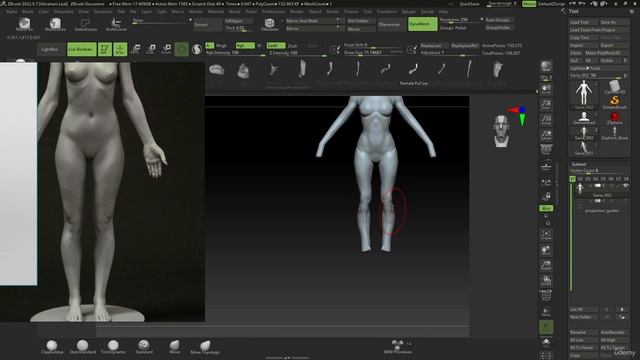
Task: Select the DamStandard brush
Action: [82, 347]
